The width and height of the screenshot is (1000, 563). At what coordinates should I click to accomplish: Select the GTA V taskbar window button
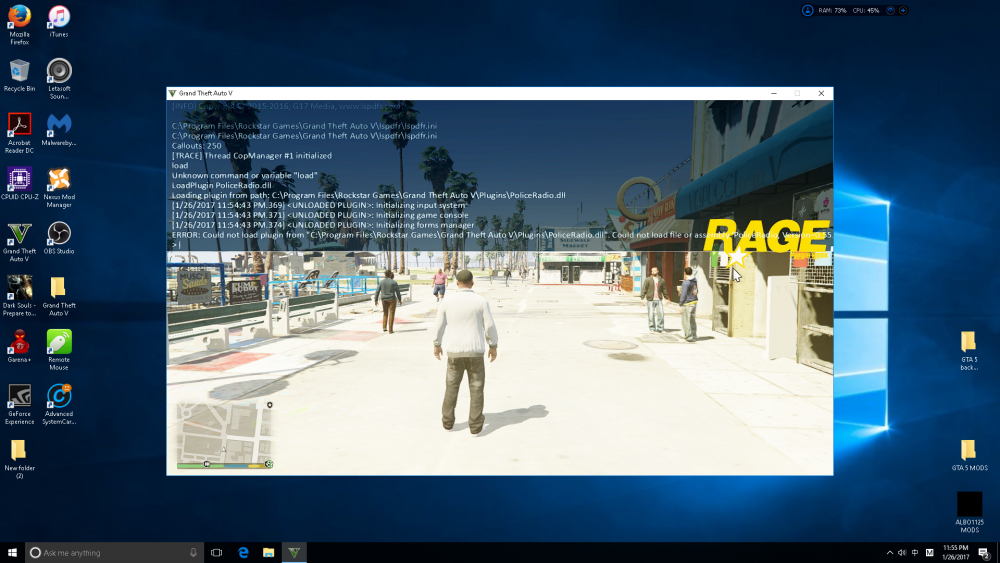point(294,553)
